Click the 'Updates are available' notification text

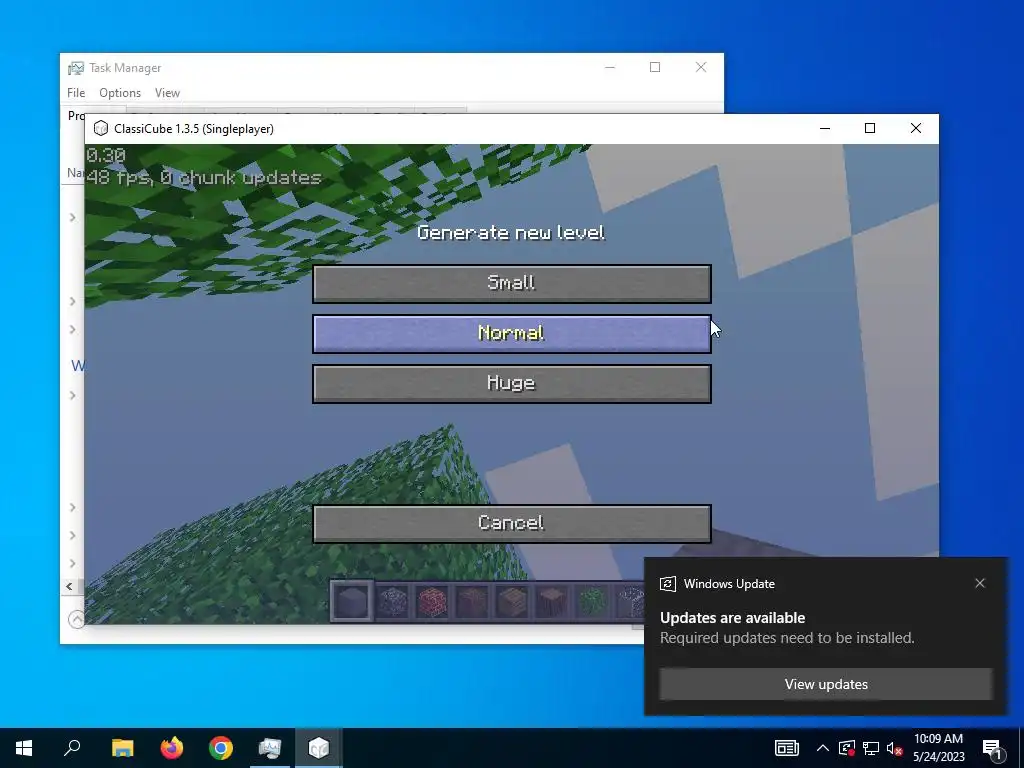(732, 618)
